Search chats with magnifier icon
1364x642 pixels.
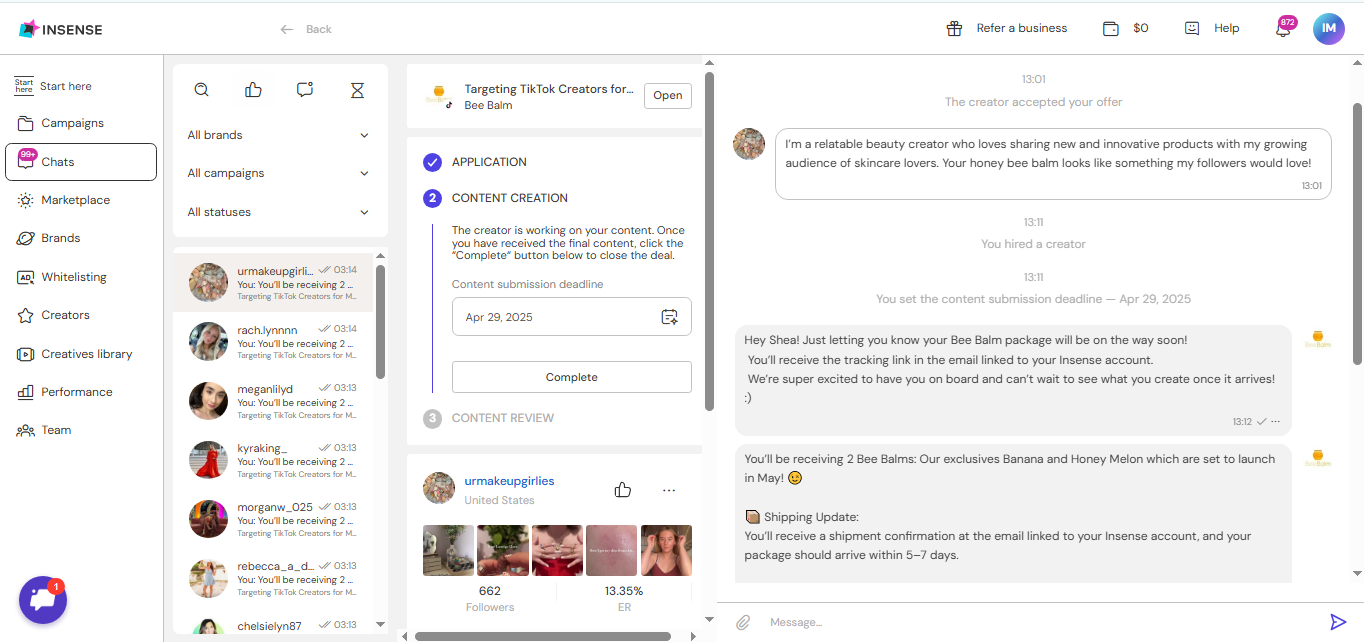[201, 90]
